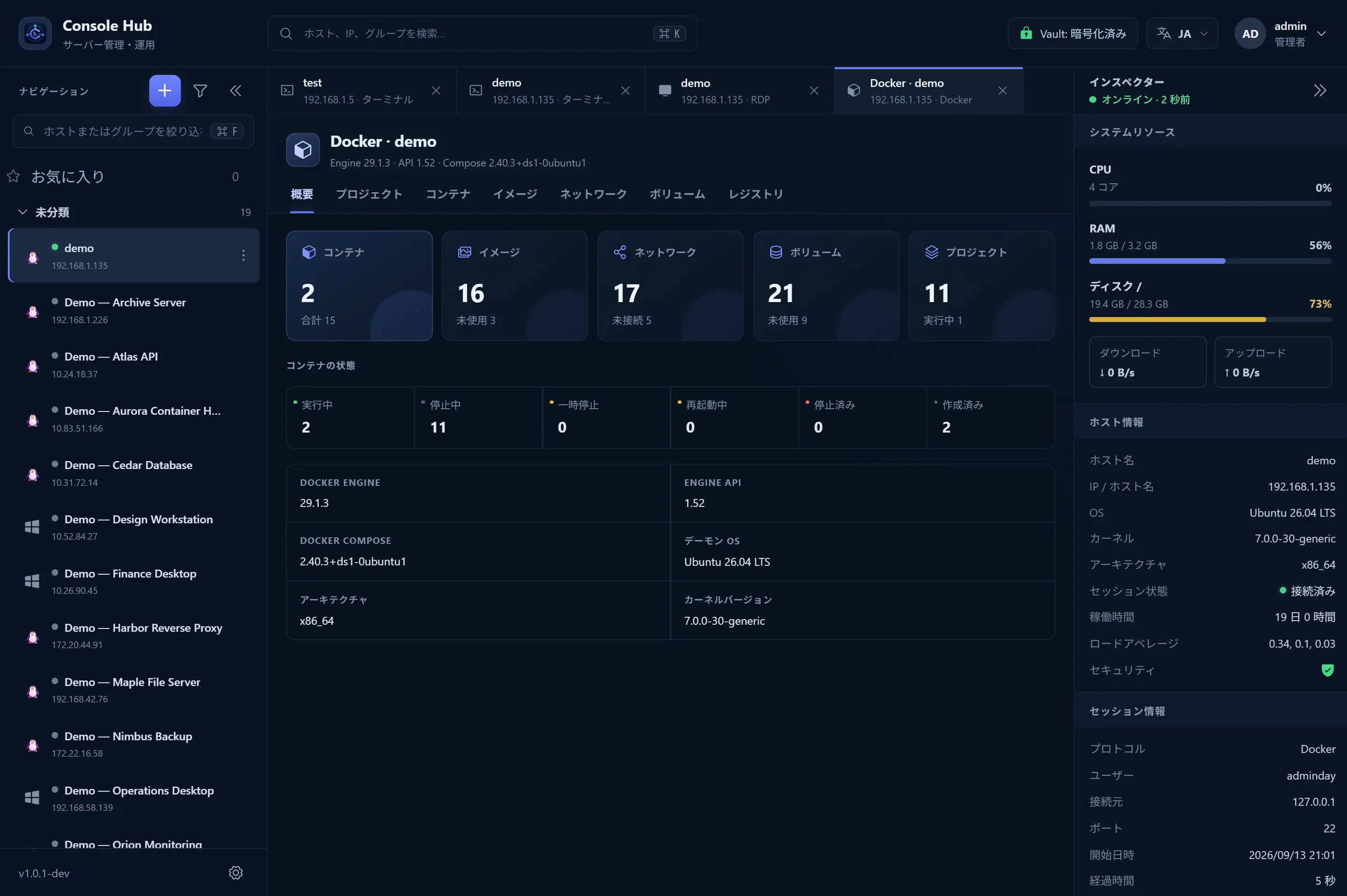This screenshot has width=1347, height=896.
Task: Close the Docker · demo tab
Action: coord(1002,90)
